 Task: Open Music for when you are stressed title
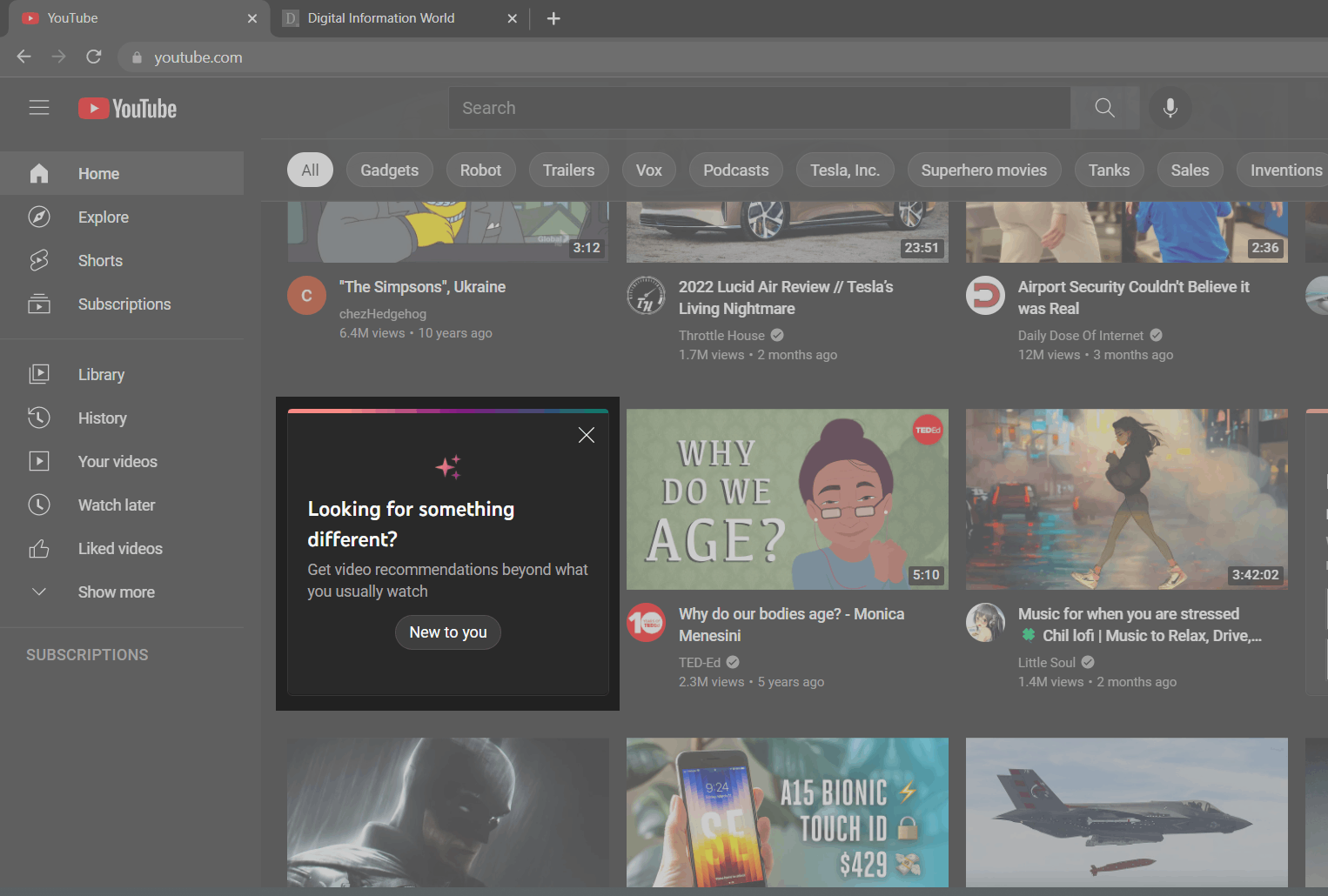click(1140, 625)
